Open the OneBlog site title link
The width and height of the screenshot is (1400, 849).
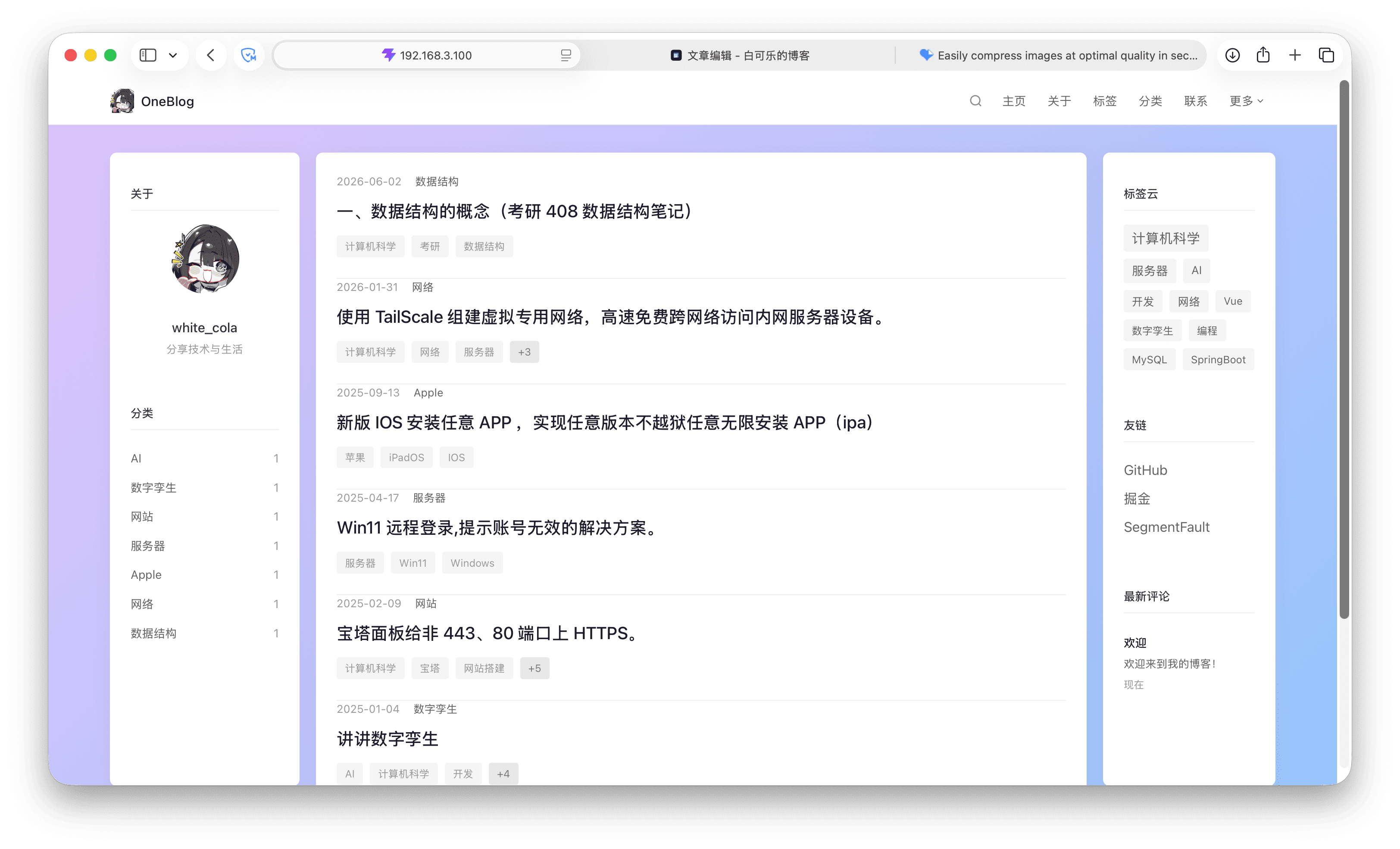point(168,101)
